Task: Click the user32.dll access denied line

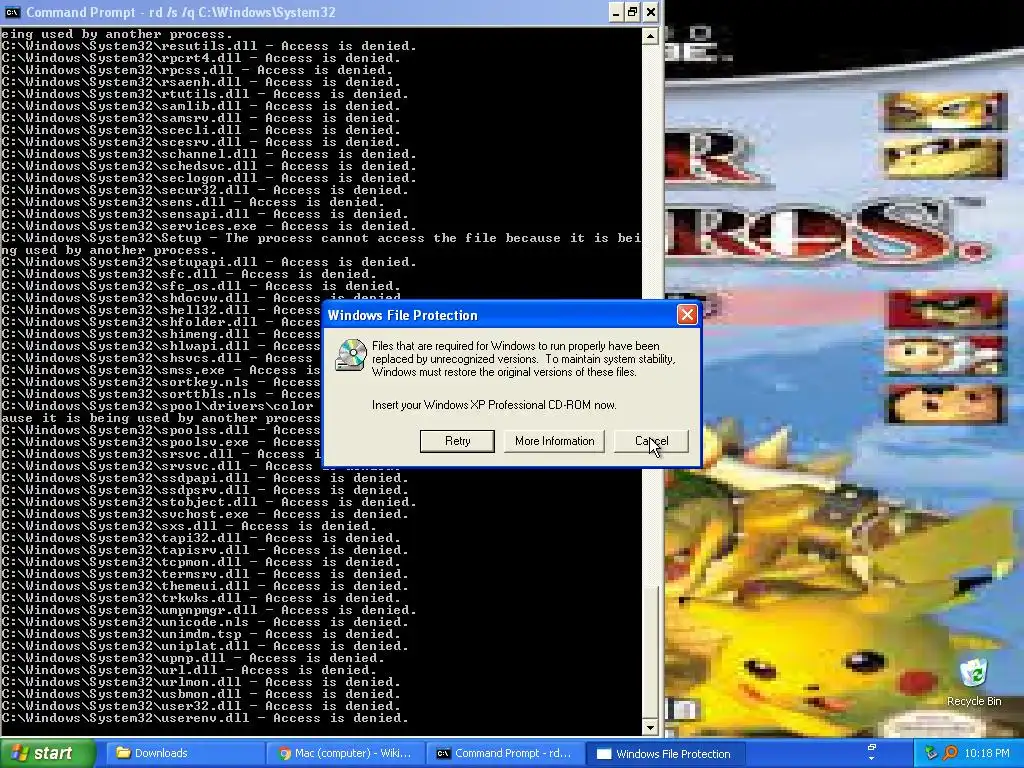Action: pyautogui.click(x=201, y=706)
